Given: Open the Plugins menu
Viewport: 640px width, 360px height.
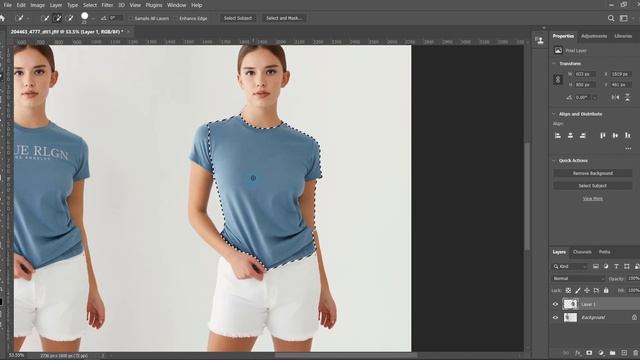Looking at the screenshot, I should pyautogui.click(x=154, y=5).
